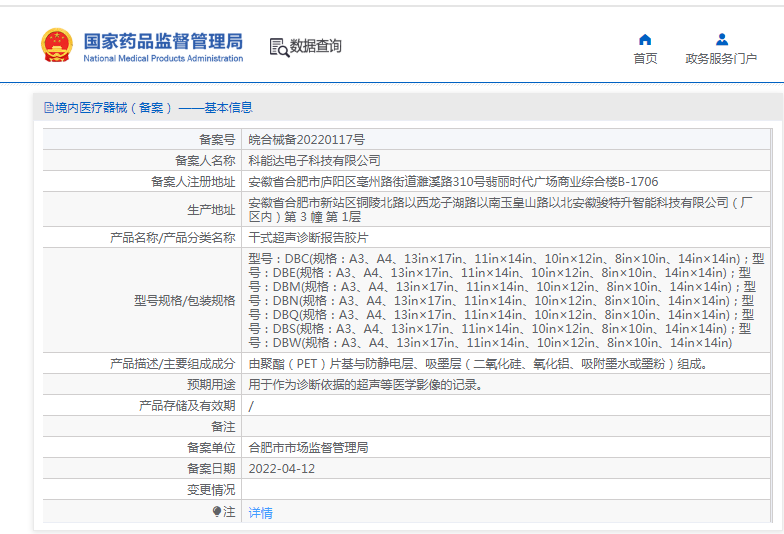This screenshot has height=534, width=784.
Task: Open the 政务服务门户 navigation item
Action: click(x=721, y=59)
